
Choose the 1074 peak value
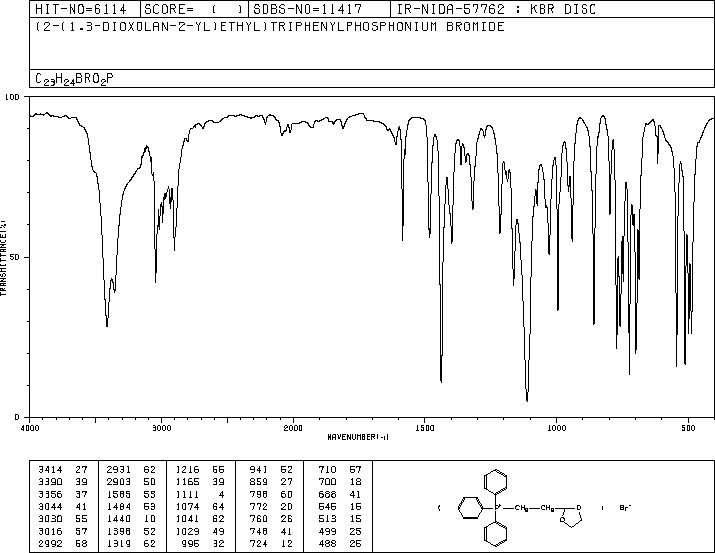coord(188,506)
